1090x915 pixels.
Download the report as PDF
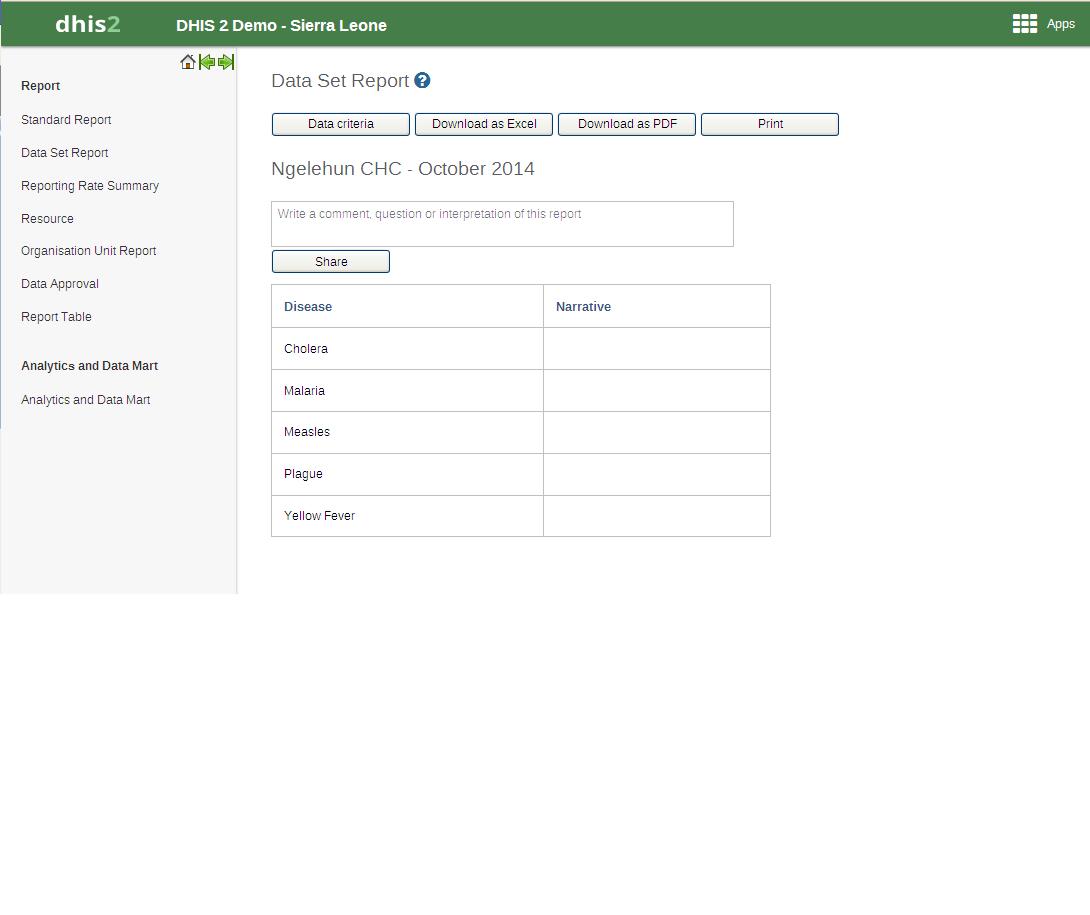[x=627, y=124]
